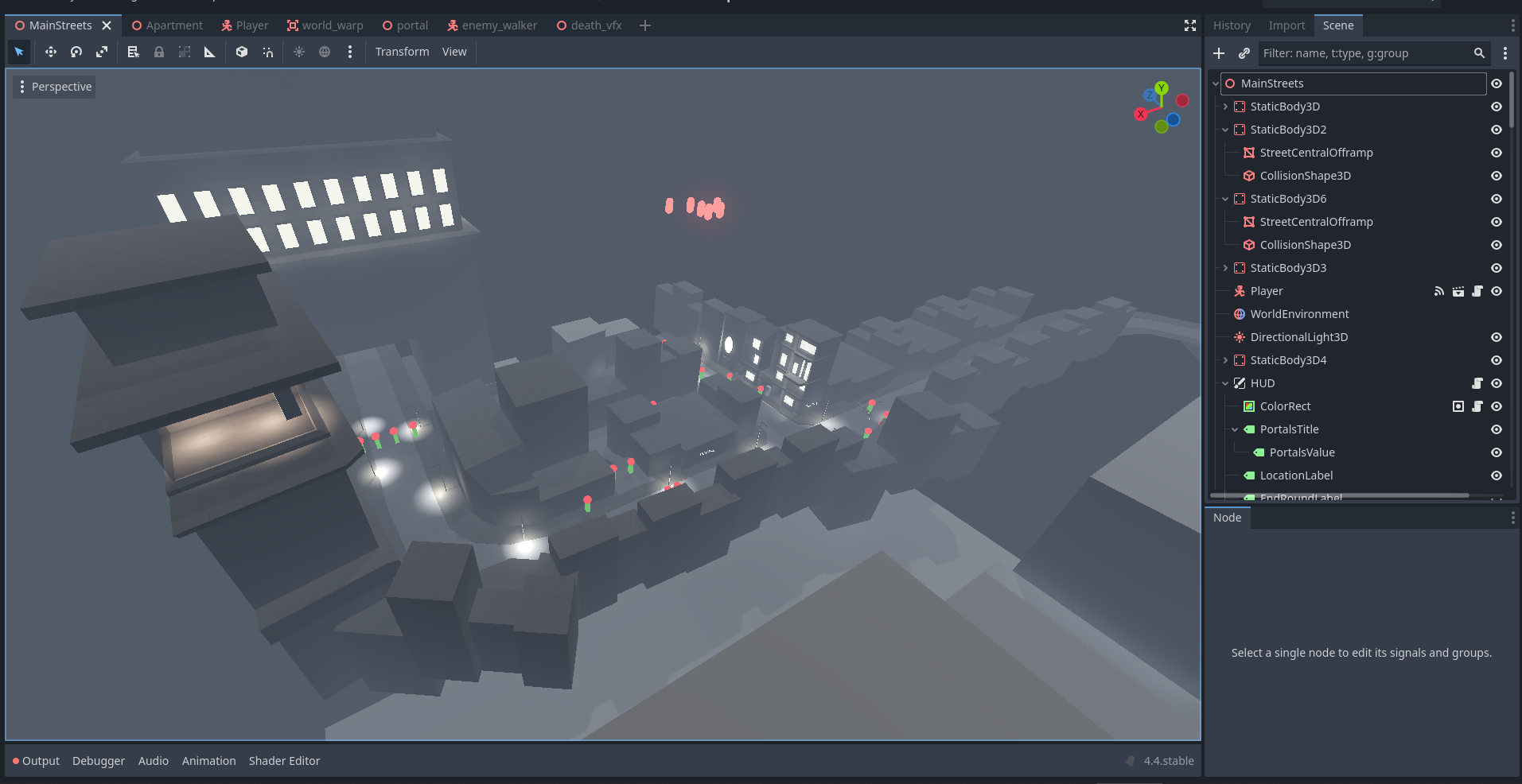Click the Ruler measurement tool
Screen dimensions: 1522x784
pyautogui.click(x=210, y=52)
